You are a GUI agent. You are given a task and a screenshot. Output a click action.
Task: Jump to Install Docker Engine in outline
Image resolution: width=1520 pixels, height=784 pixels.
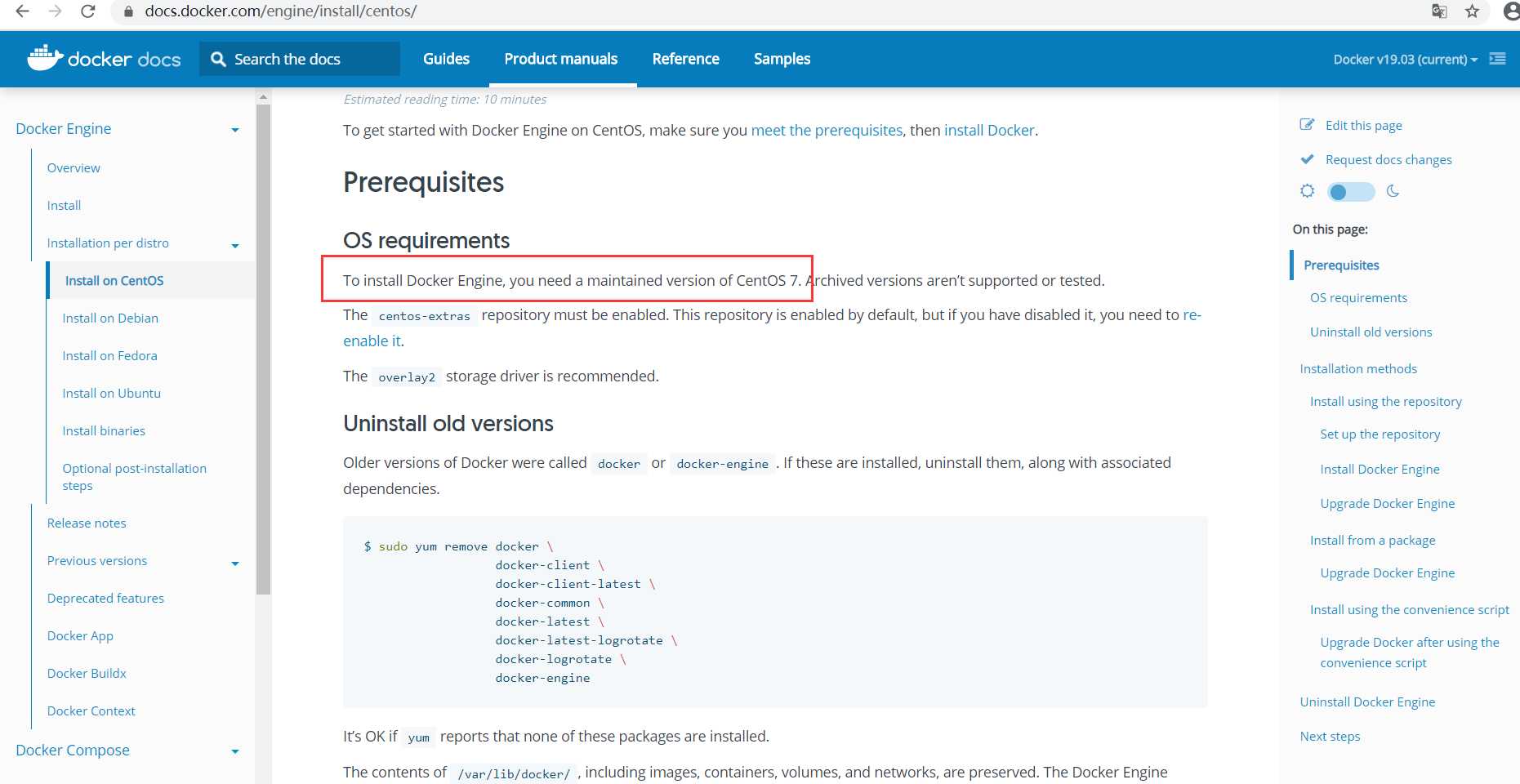[1380, 469]
